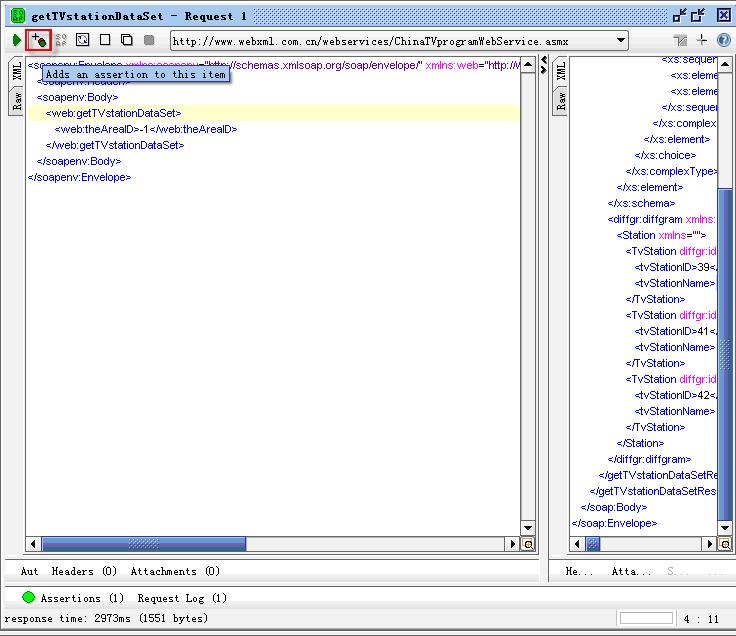Image resolution: width=736 pixels, height=636 pixels.
Task: Click the magnifier icon under the request editor
Action: click(x=528, y=544)
